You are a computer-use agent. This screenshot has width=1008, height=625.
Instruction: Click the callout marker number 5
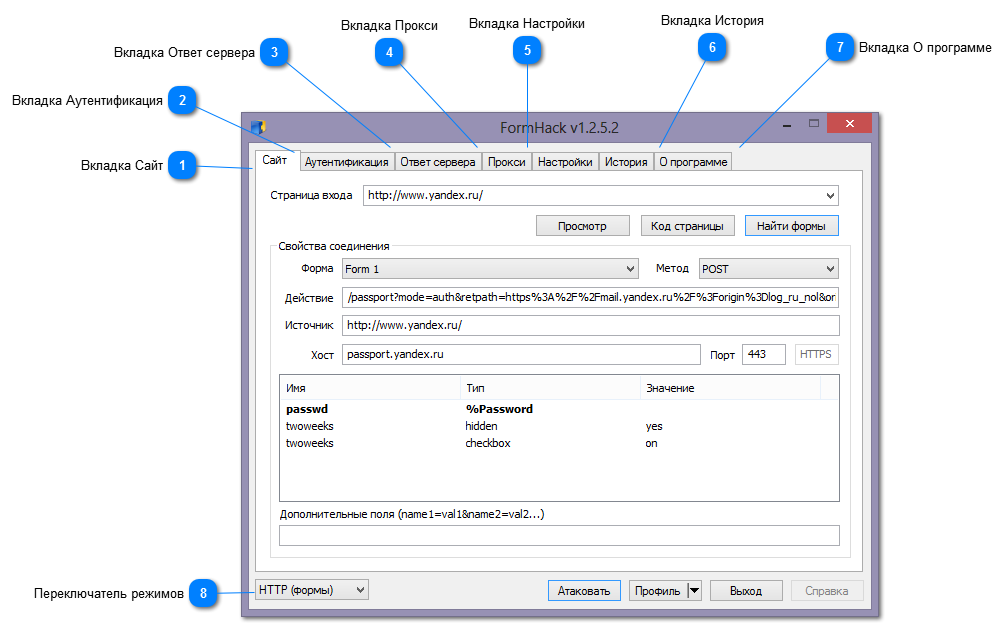527,49
